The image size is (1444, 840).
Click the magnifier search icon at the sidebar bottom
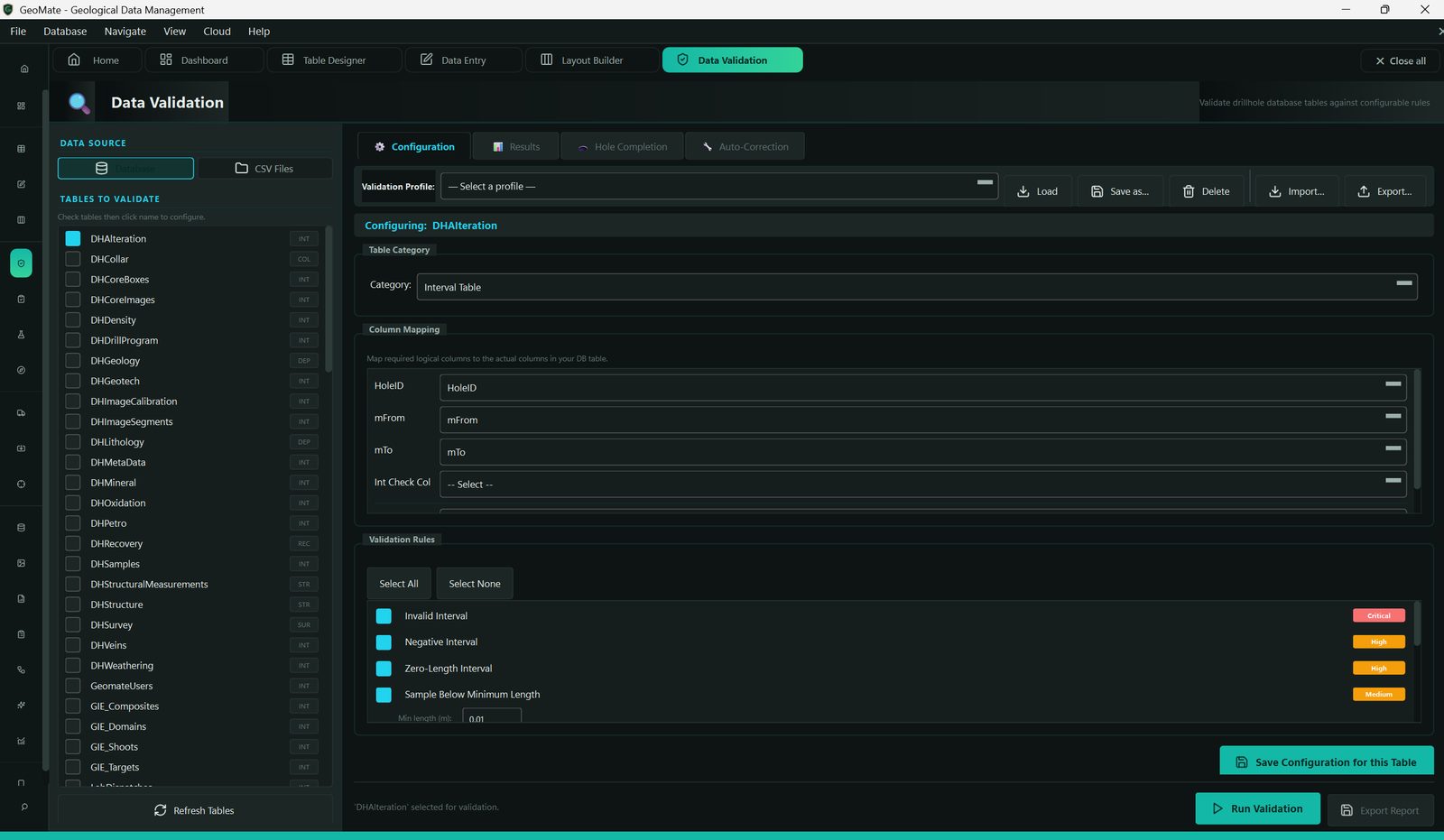(x=23, y=807)
